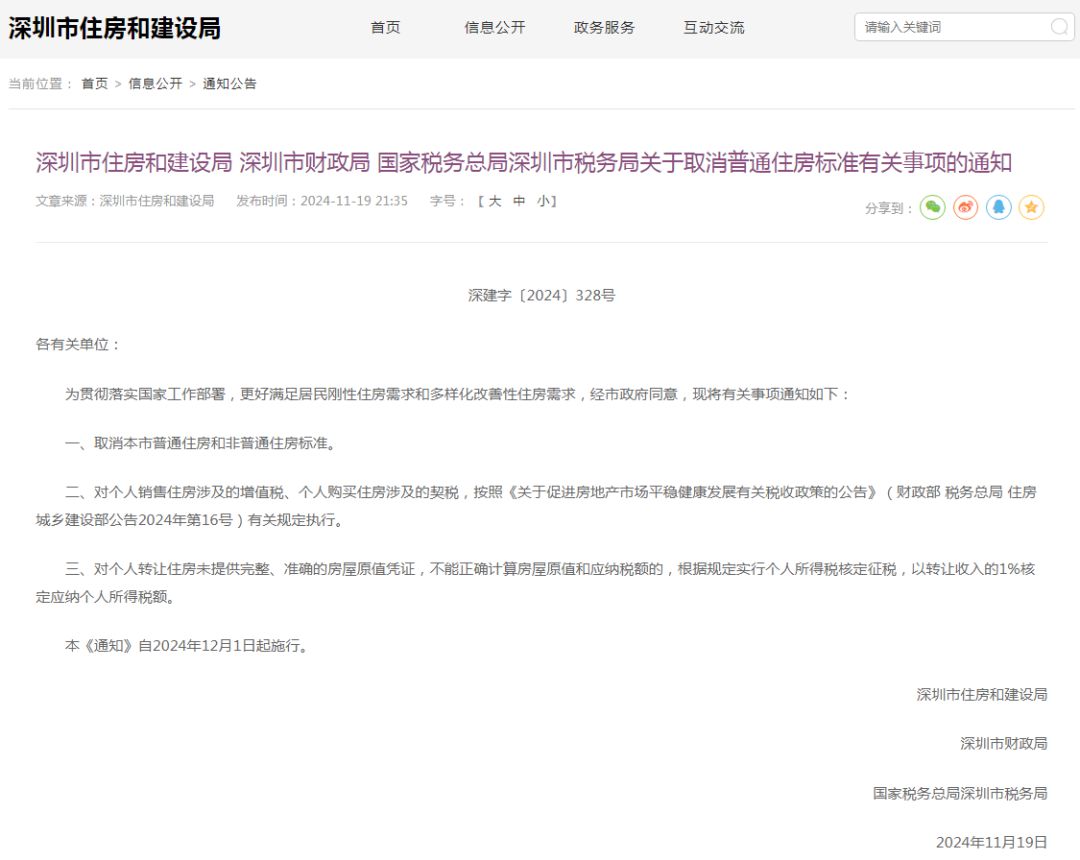Click the 当前位置 label
This screenshot has height=860, width=1080.
coord(40,83)
